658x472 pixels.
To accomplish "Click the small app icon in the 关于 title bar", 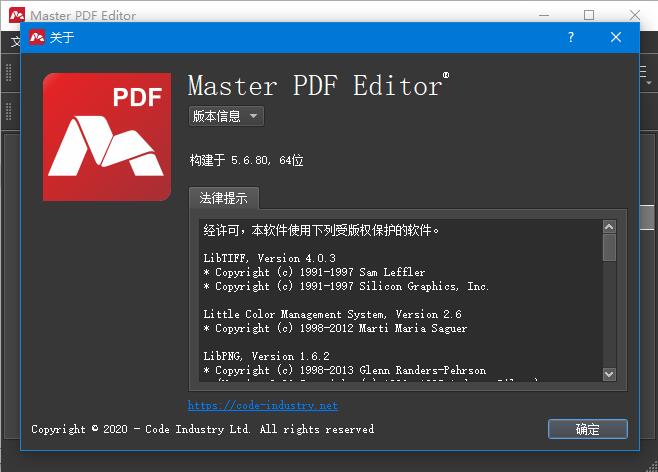I will click(37, 37).
